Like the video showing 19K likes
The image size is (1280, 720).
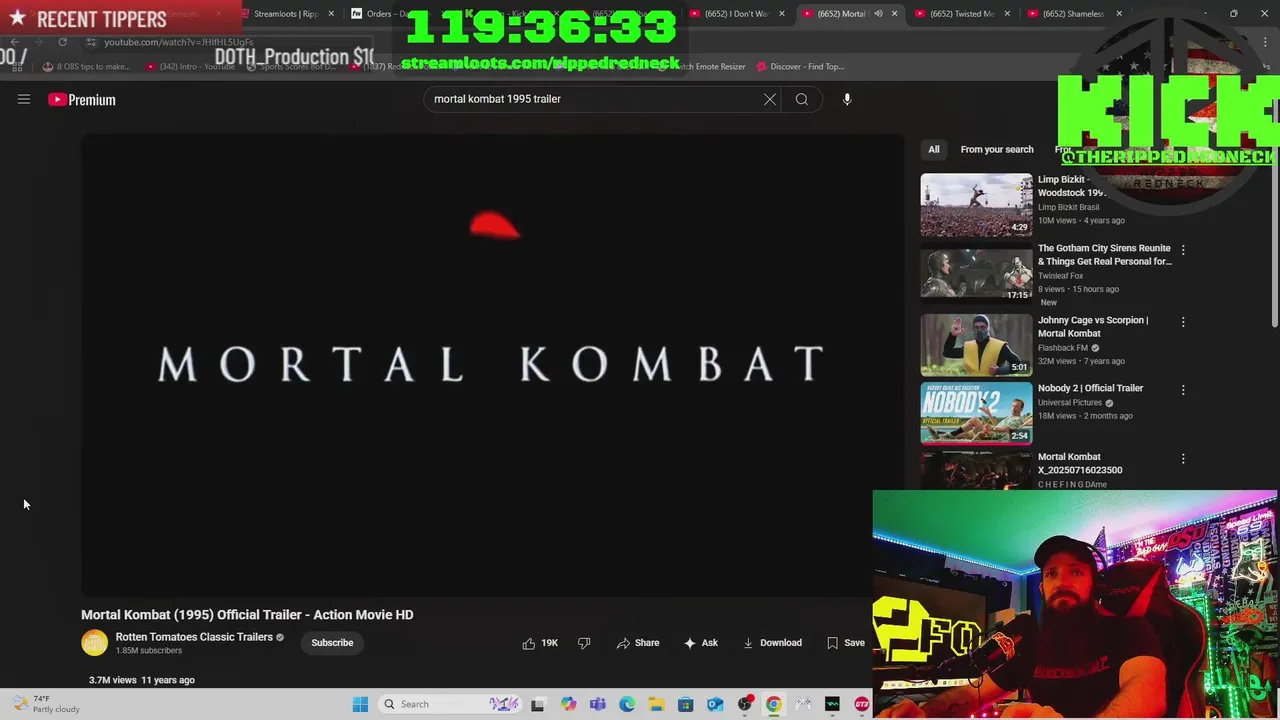(540, 643)
